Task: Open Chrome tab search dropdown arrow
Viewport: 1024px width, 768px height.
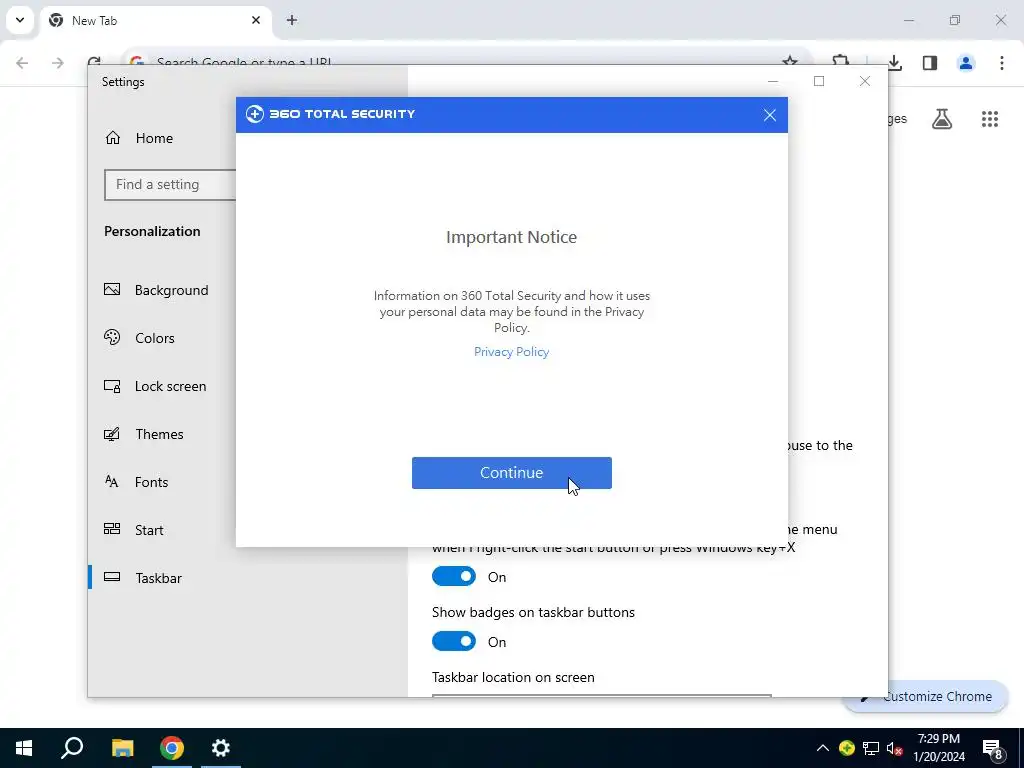Action: pos(20,20)
